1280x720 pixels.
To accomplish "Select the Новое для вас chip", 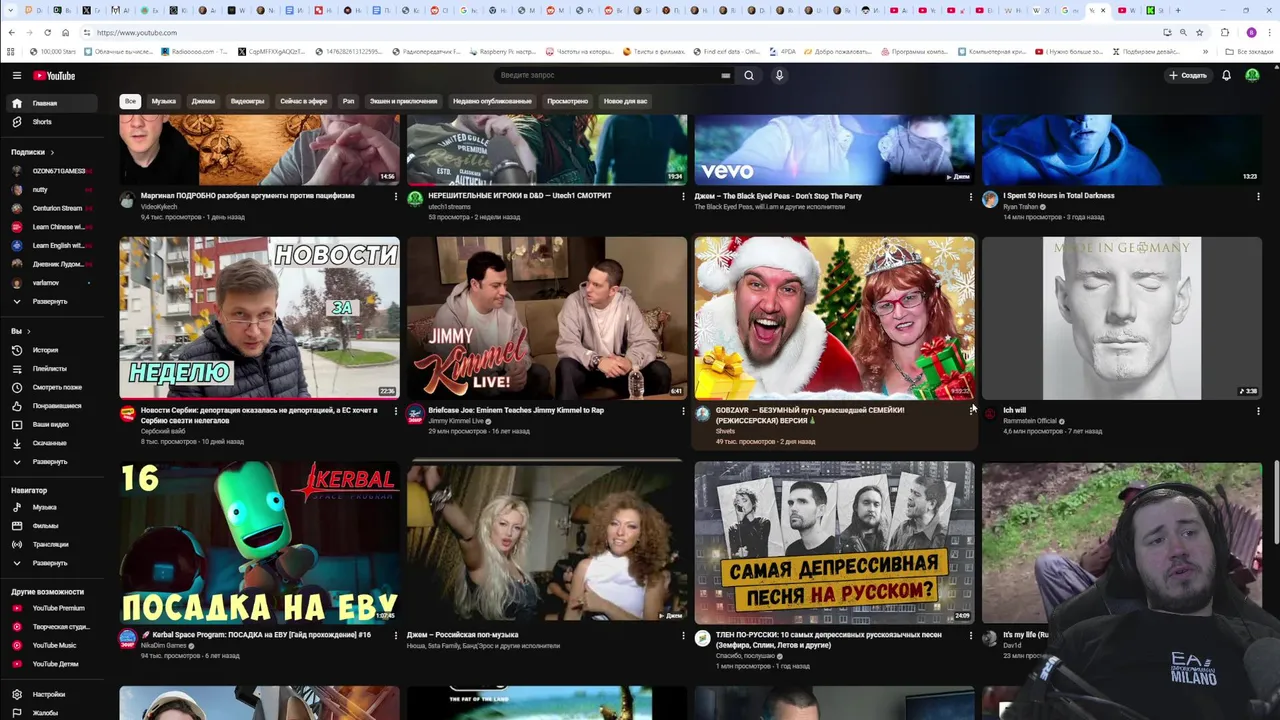I will (x=625, y=101).
